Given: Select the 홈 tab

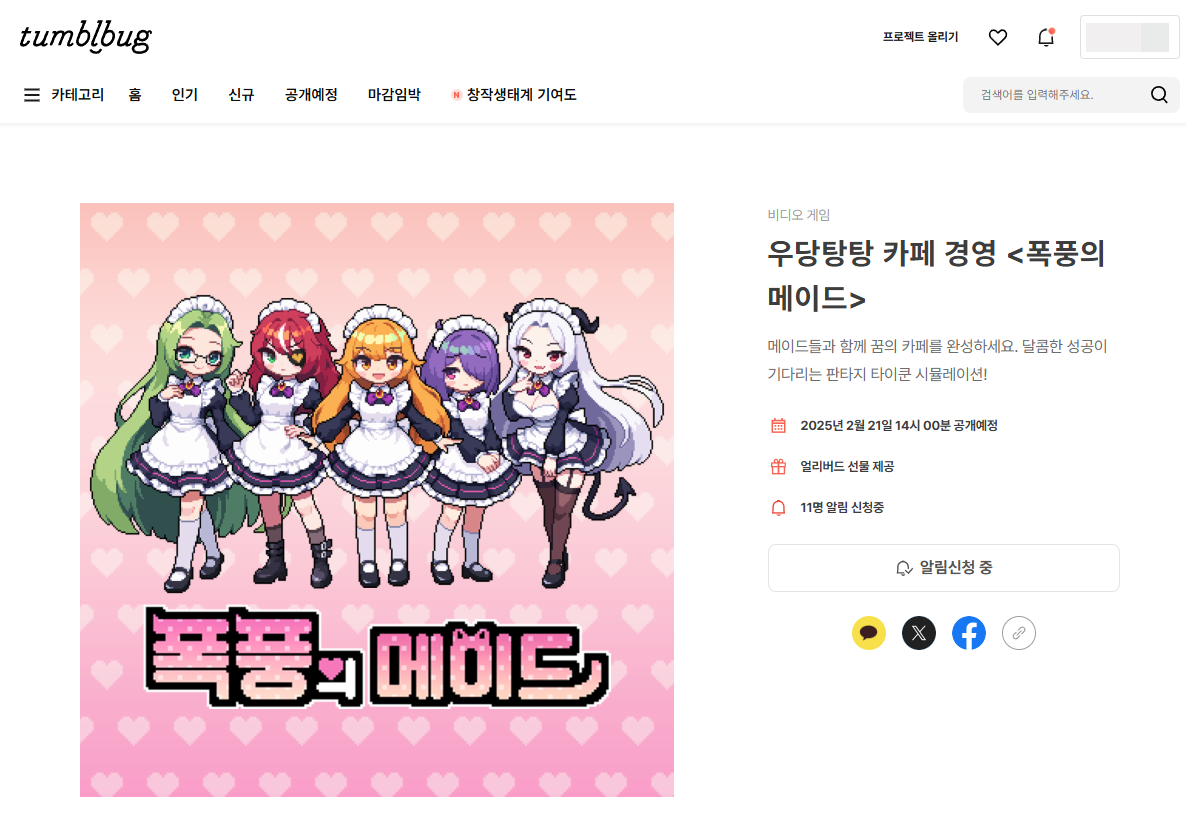Looking at the screenshot, I should [135, 95].
